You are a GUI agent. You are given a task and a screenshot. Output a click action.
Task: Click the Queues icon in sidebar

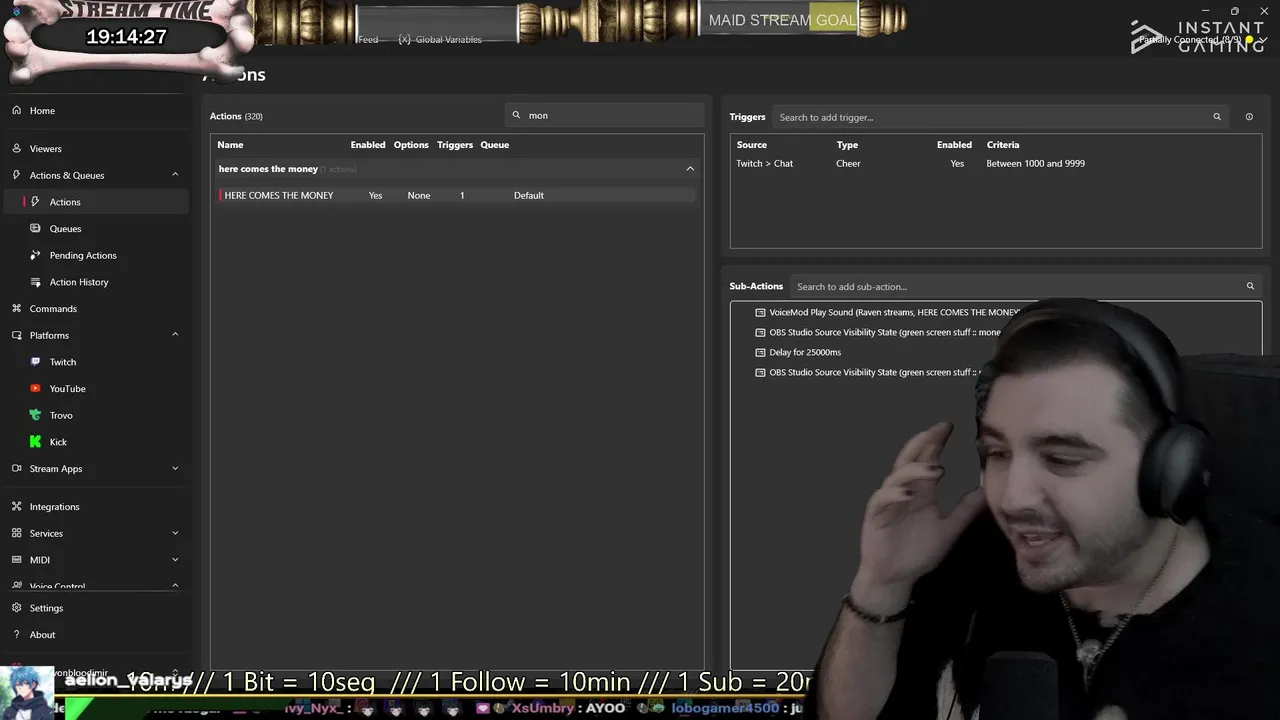[36, 229]
